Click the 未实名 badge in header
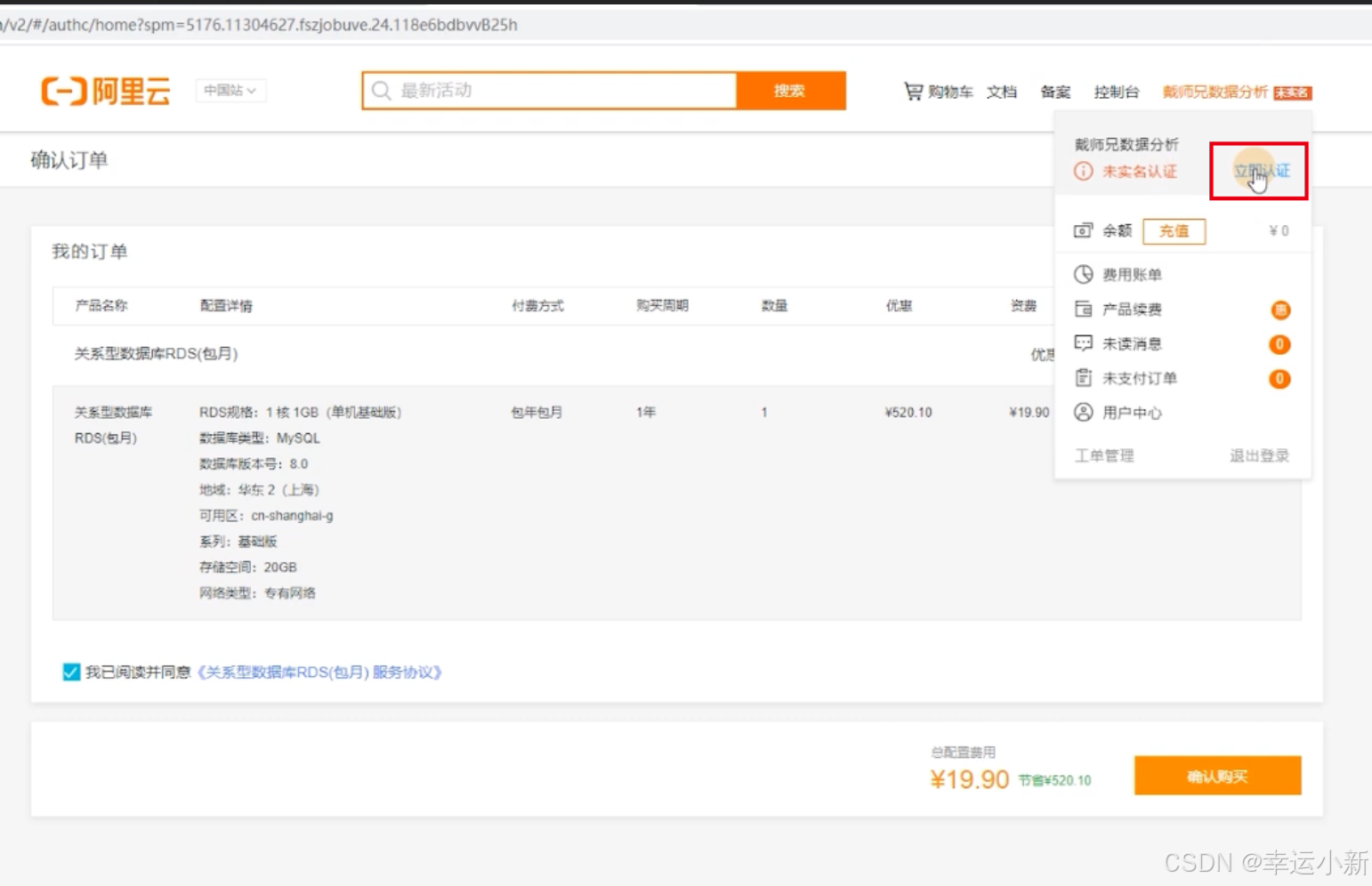Image resolution: width=1372 pixels, height=886 pixels. (x=1292, y=93)
